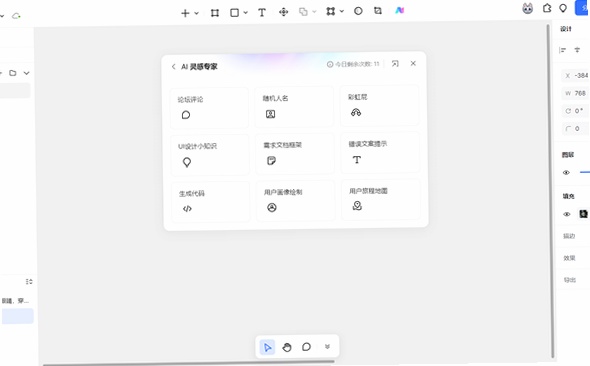Viewport: 590px width, 366px height.
Task: Click the cloud sync status icon
Action: (x=16, y=16)
